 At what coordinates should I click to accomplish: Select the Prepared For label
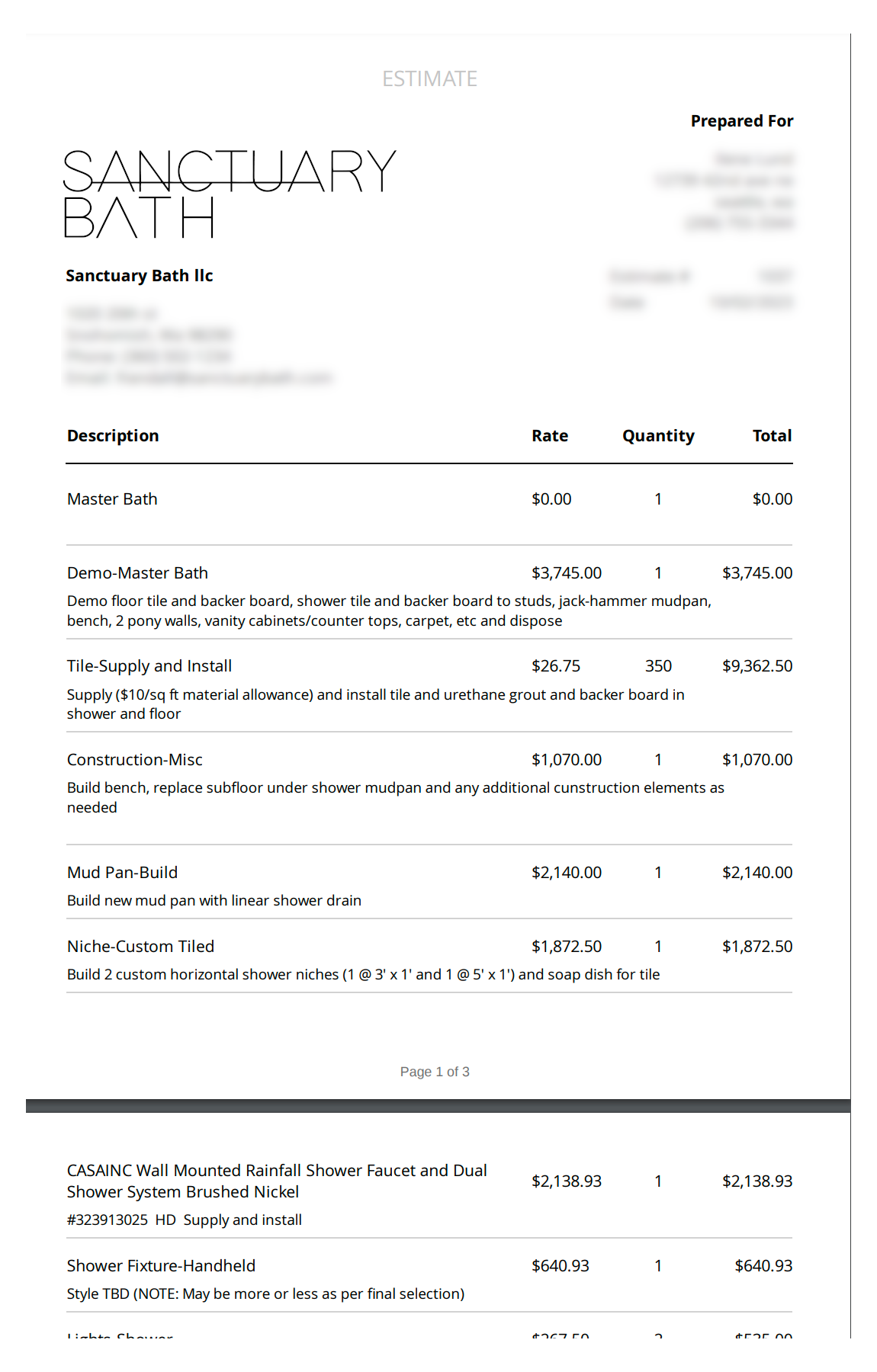[x=741, y=121]
